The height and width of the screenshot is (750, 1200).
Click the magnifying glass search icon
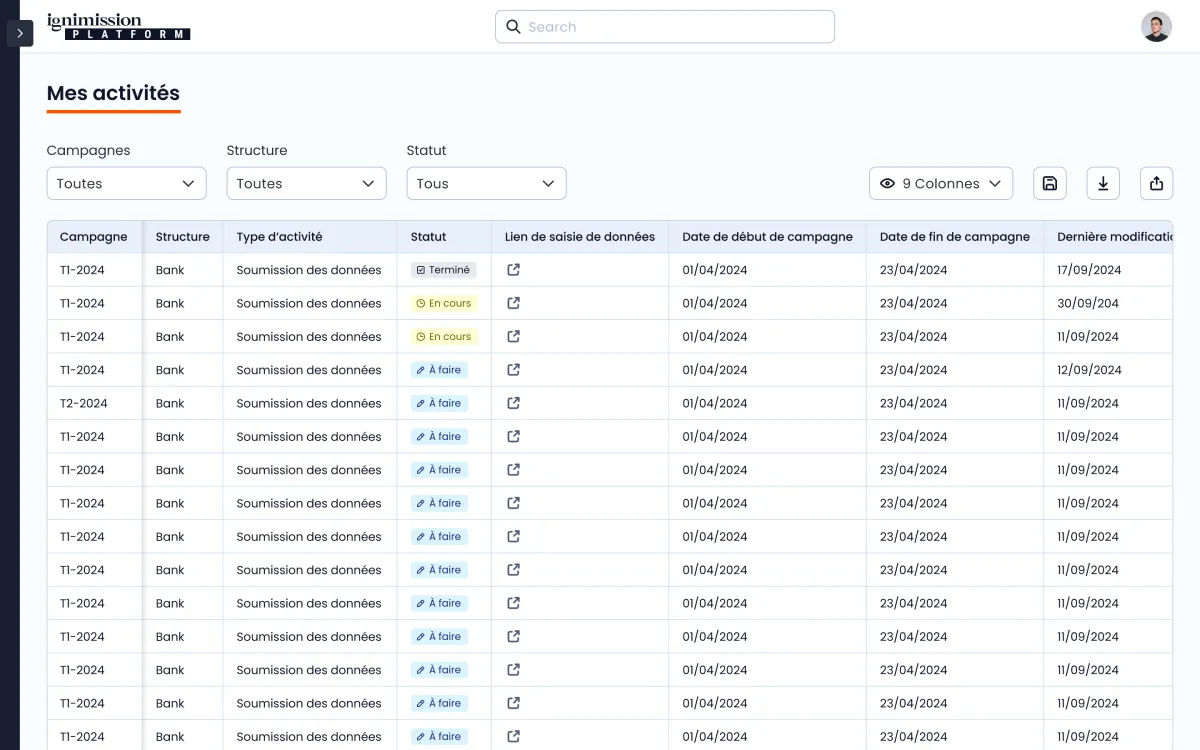click(x=513, y=27)
